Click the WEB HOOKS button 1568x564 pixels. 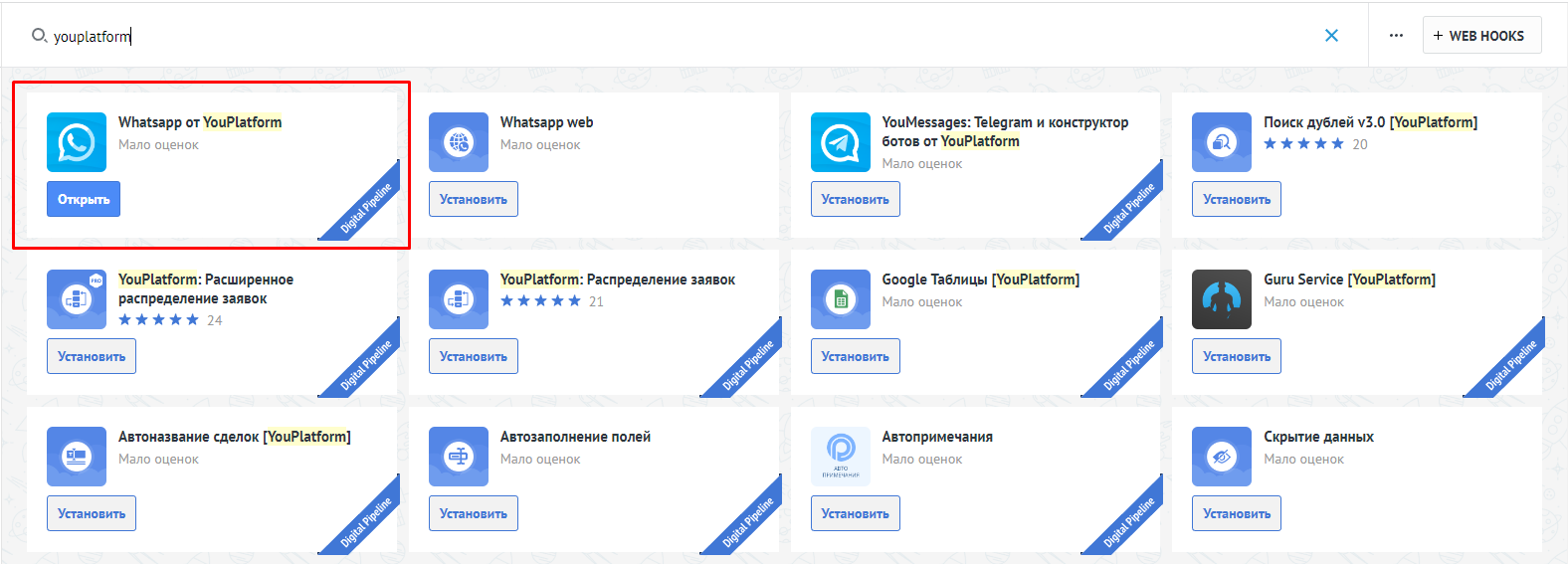(1482, 35)
